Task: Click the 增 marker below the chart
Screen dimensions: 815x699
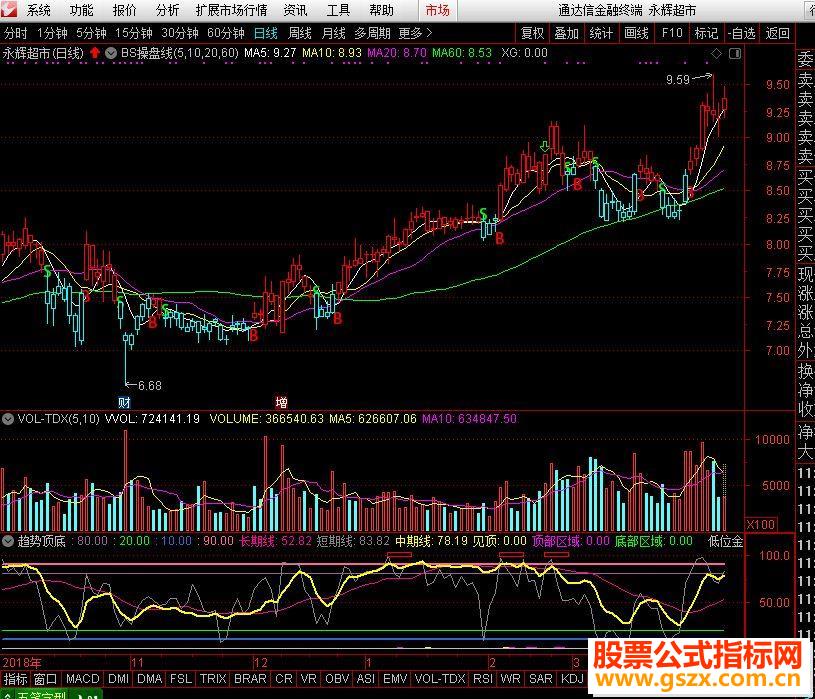Action: pyautogui.click(x=281, y=402)
